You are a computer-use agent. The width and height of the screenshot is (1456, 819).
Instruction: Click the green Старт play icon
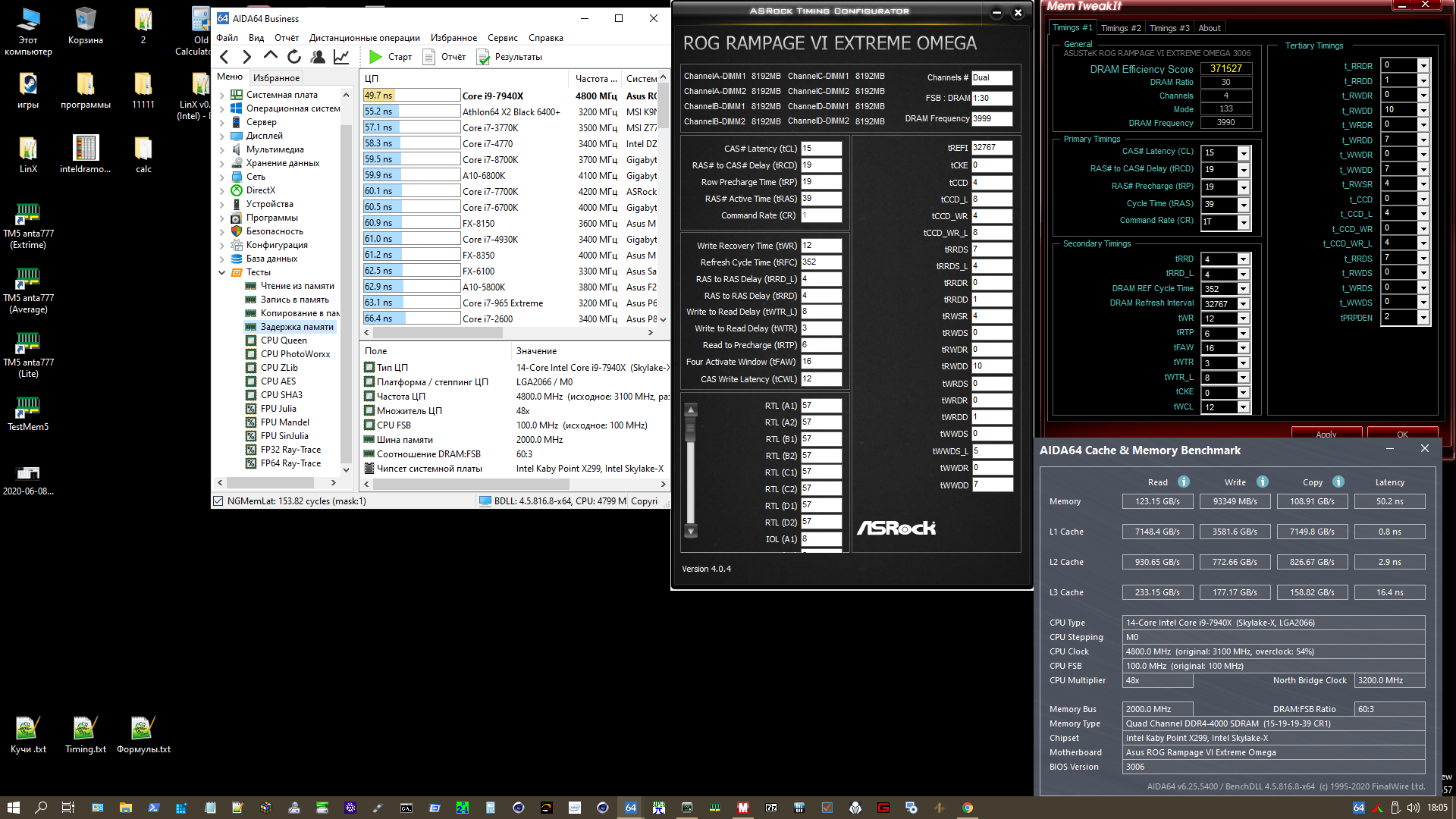(x=375, y=57)
